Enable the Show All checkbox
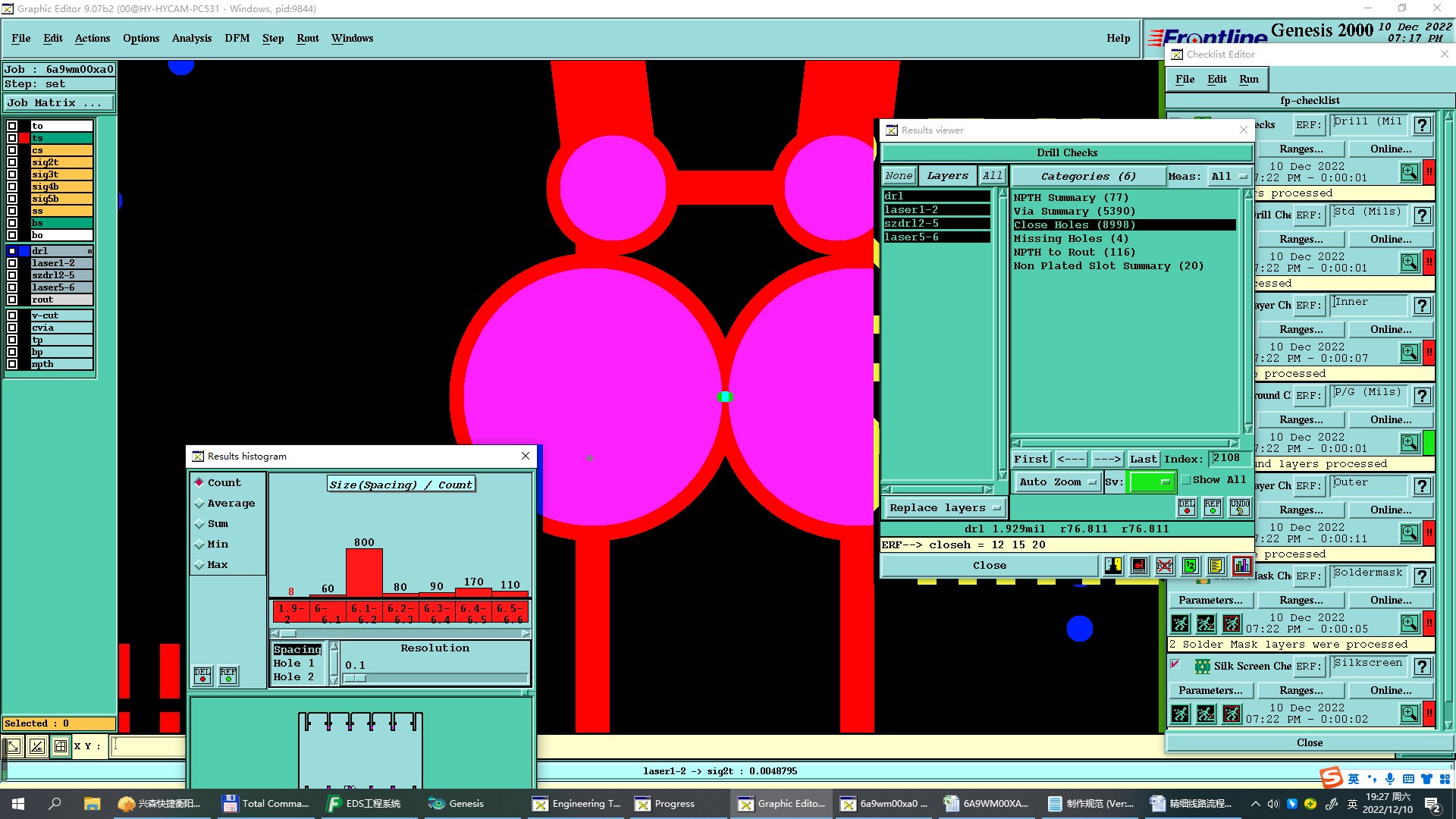The width and height of the screenshot is (1456, 819). click(x=1186, y=480)
